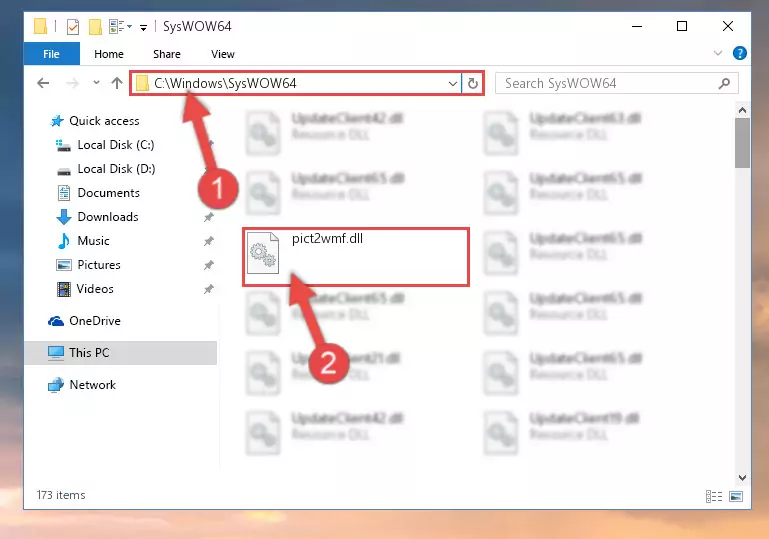This screenshot has width=769, height=539.
Task: Click the search magnifier icon
Action: point(724,83)
